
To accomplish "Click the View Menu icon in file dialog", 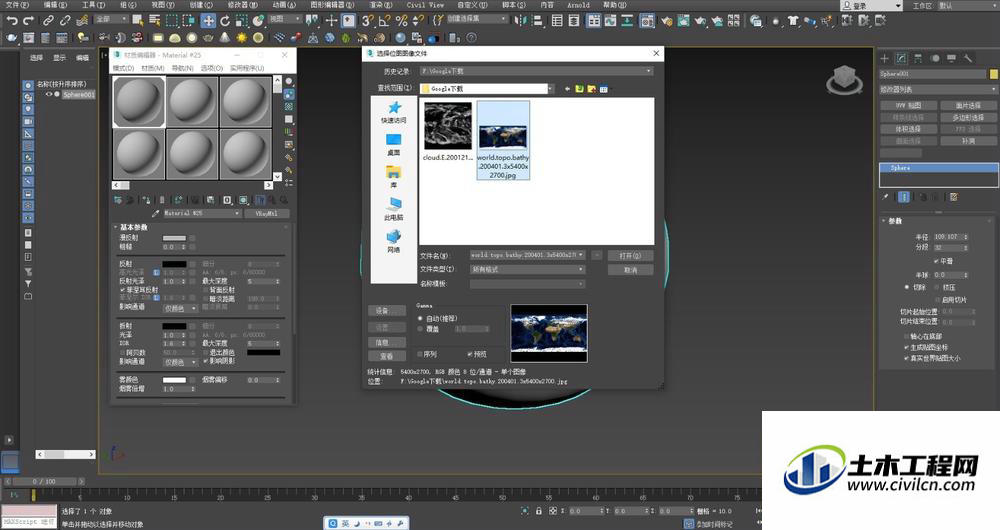I will pyautogui.click(x=603, y=89).
